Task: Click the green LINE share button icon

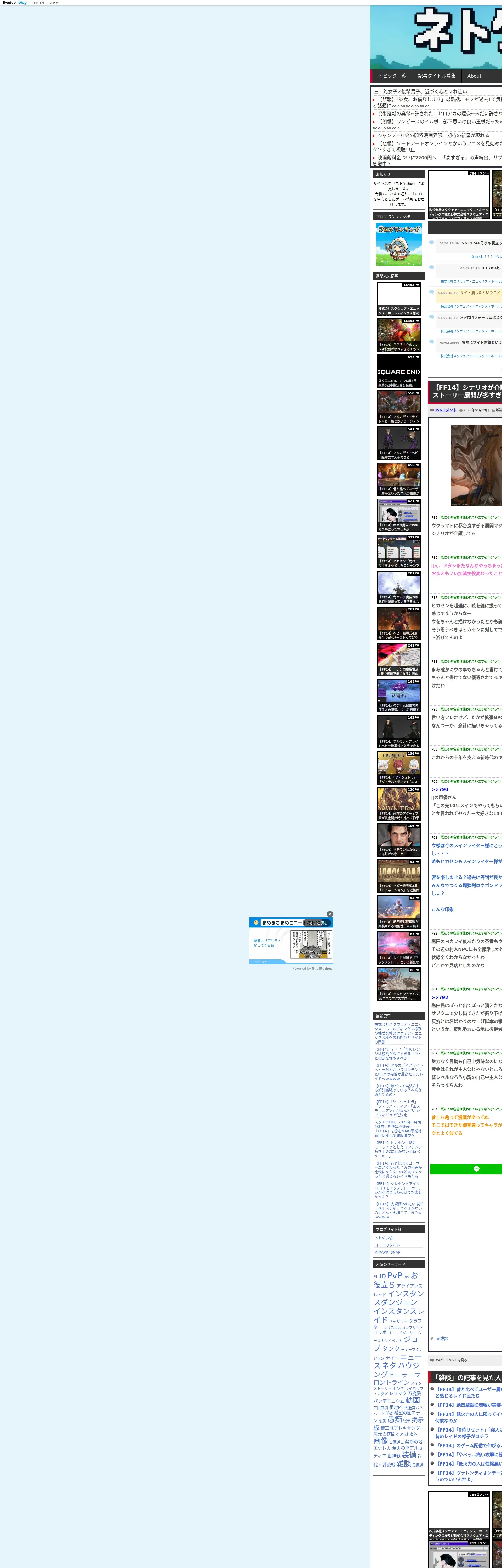Action: [x=476, y=1169]
